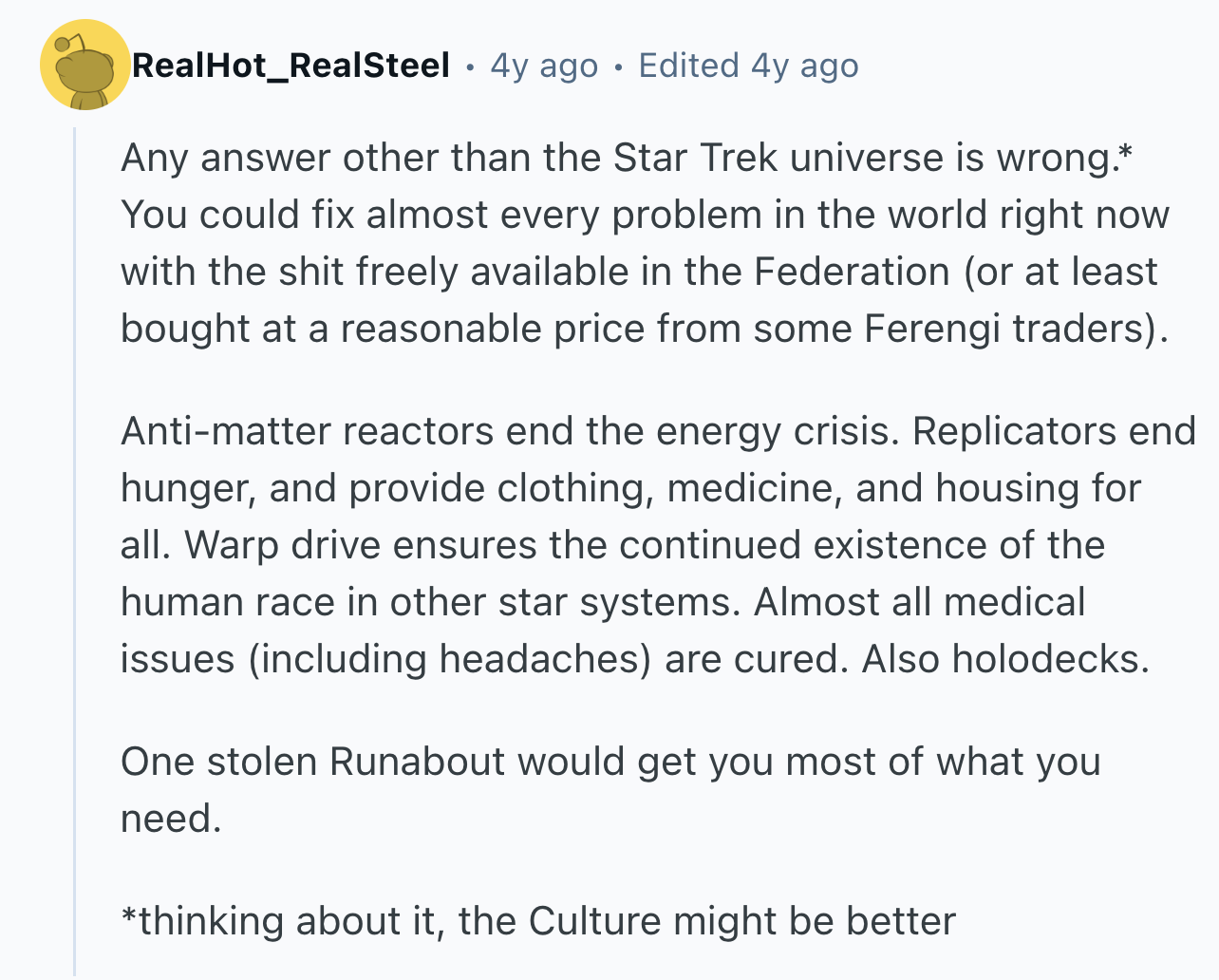Click the footnote about the Culture
The width and height of the screenshot is (1219, 980).
click(538, 921)
